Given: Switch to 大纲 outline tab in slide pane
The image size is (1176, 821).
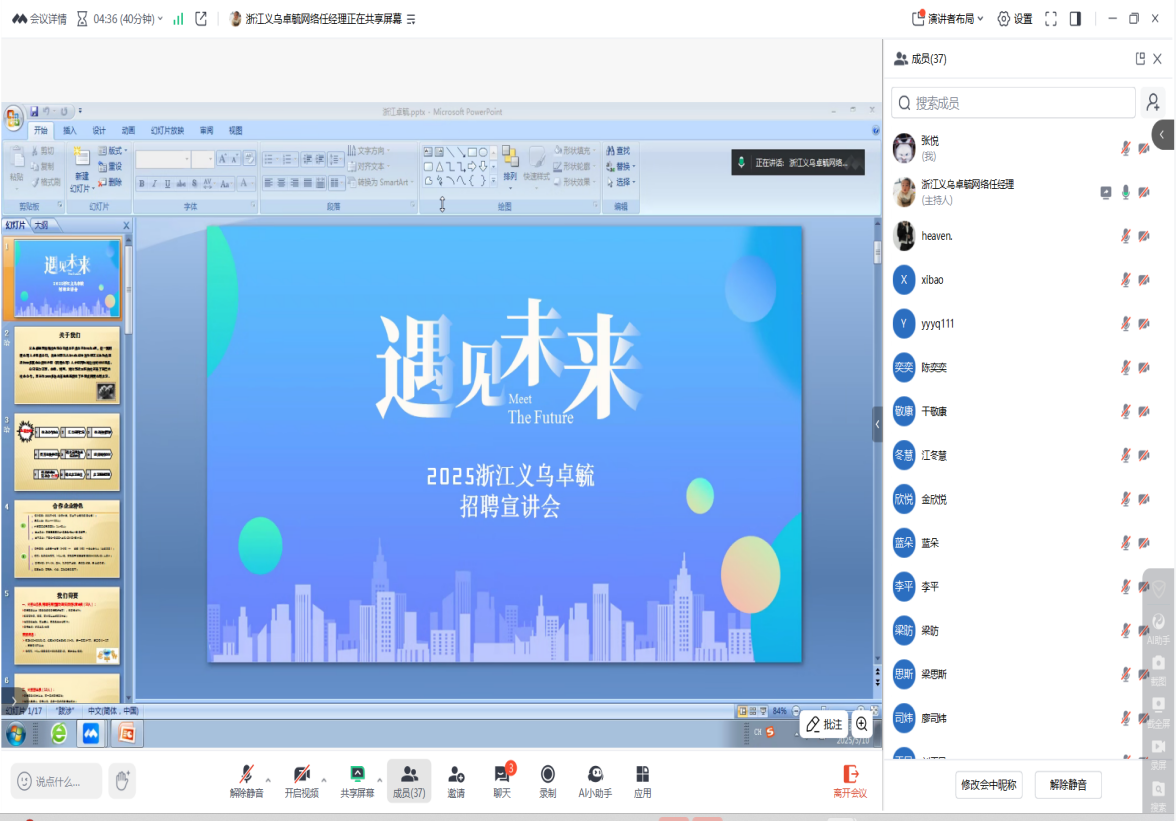Looking at the screenshot, I should tap(42, 225).
